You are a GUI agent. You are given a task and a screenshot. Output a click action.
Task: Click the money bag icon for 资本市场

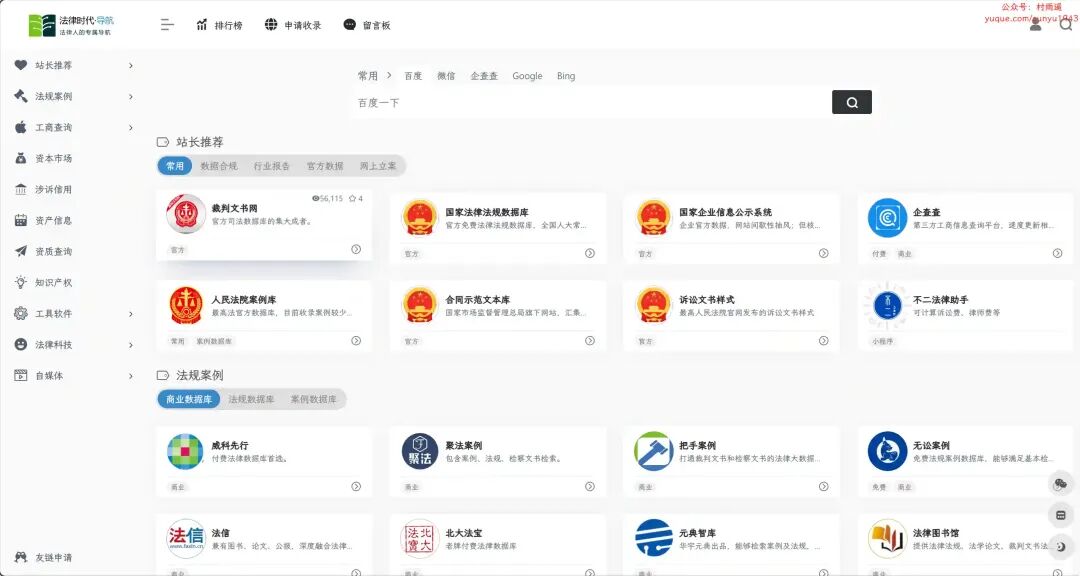click(x=21, y=158)
